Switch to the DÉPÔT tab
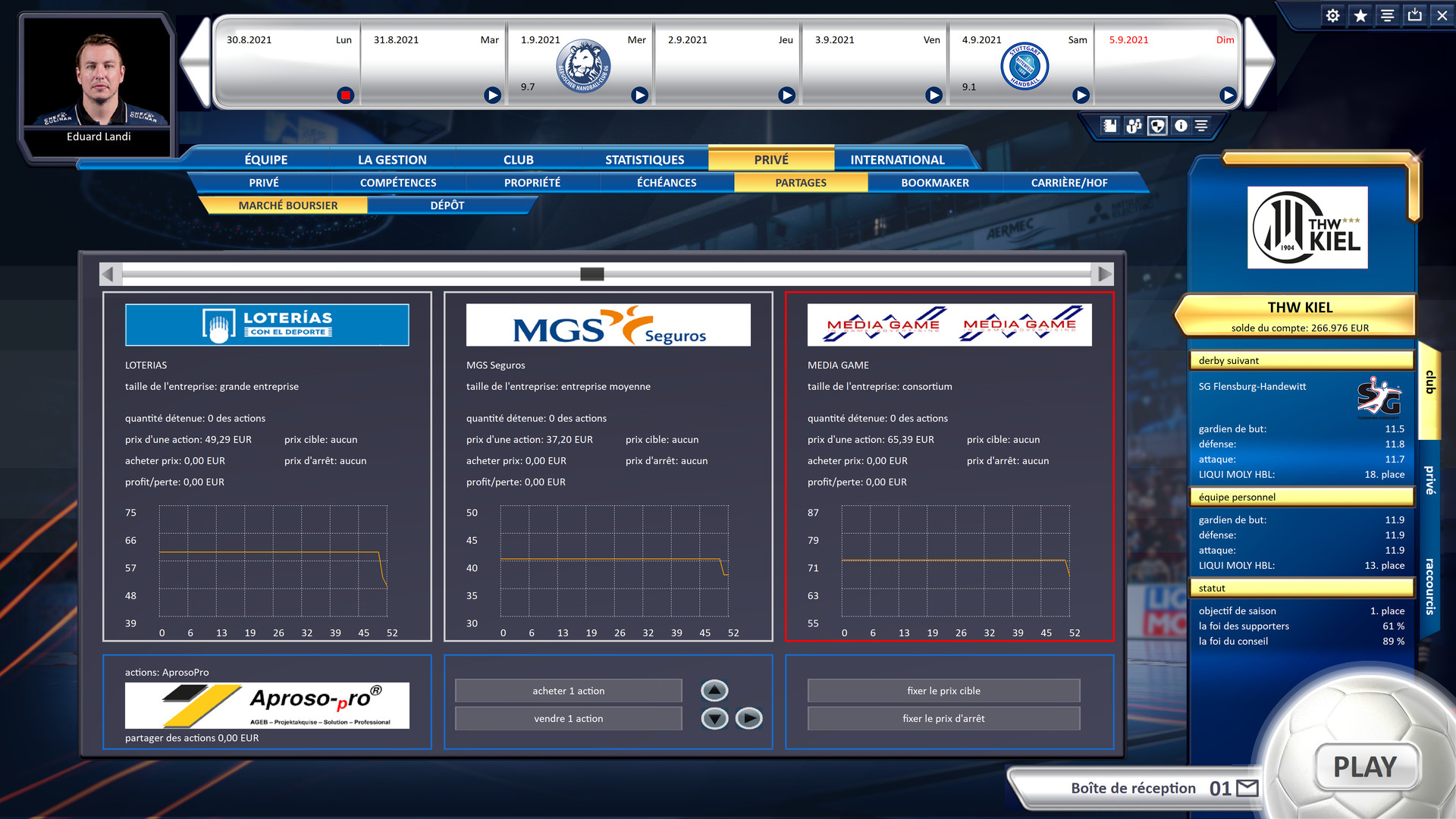The image size is (1456, 819). (447, 206)
